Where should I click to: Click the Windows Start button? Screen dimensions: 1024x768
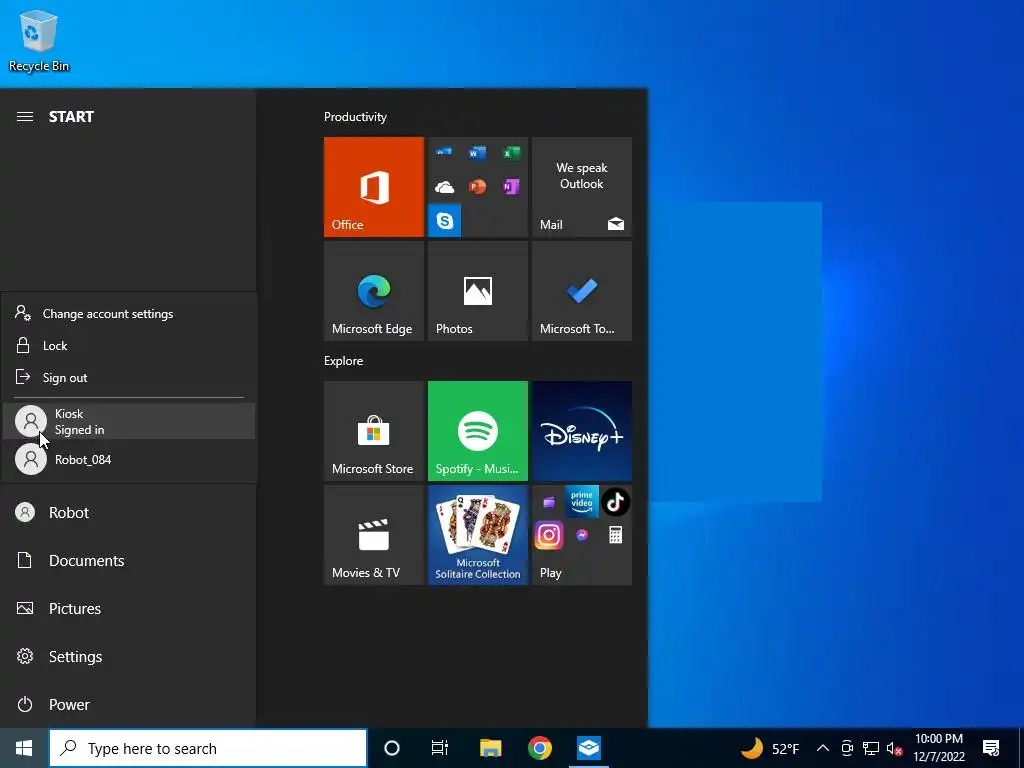tap(24, 748)
